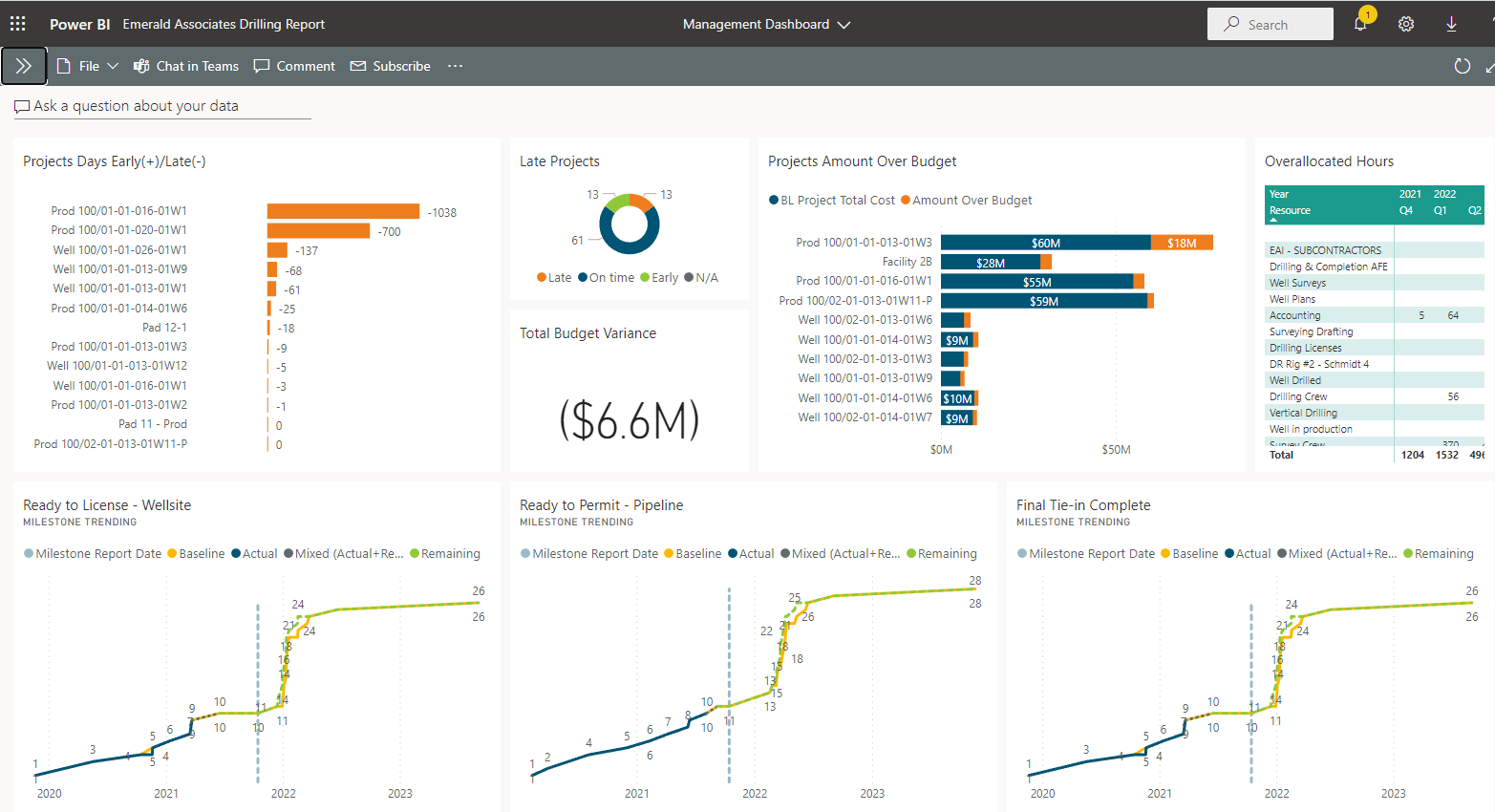1495x812 pixels.
Task: Click Ask a question about your data
Action: (x=136, y=106)
